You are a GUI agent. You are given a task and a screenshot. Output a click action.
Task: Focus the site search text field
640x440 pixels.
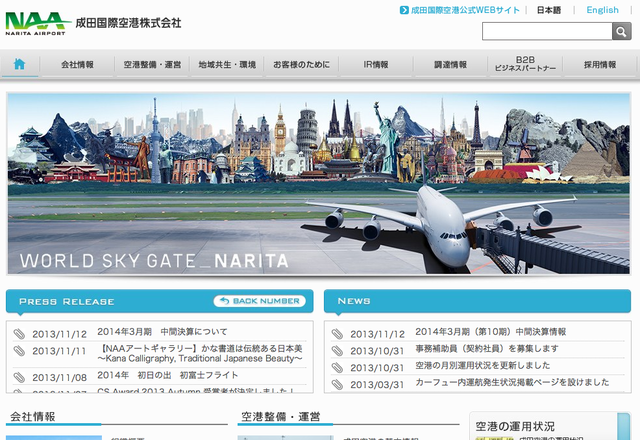tap(547, 31)
